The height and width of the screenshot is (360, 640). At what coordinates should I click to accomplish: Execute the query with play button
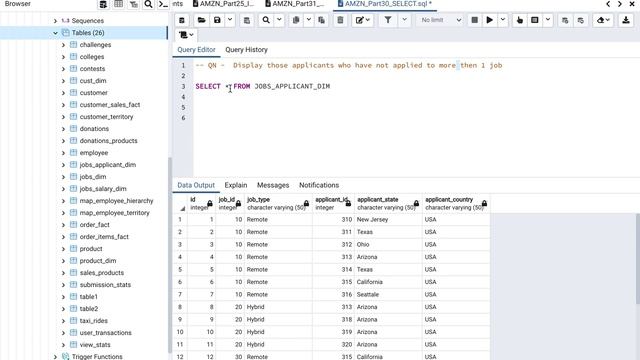tap(489, 20)
